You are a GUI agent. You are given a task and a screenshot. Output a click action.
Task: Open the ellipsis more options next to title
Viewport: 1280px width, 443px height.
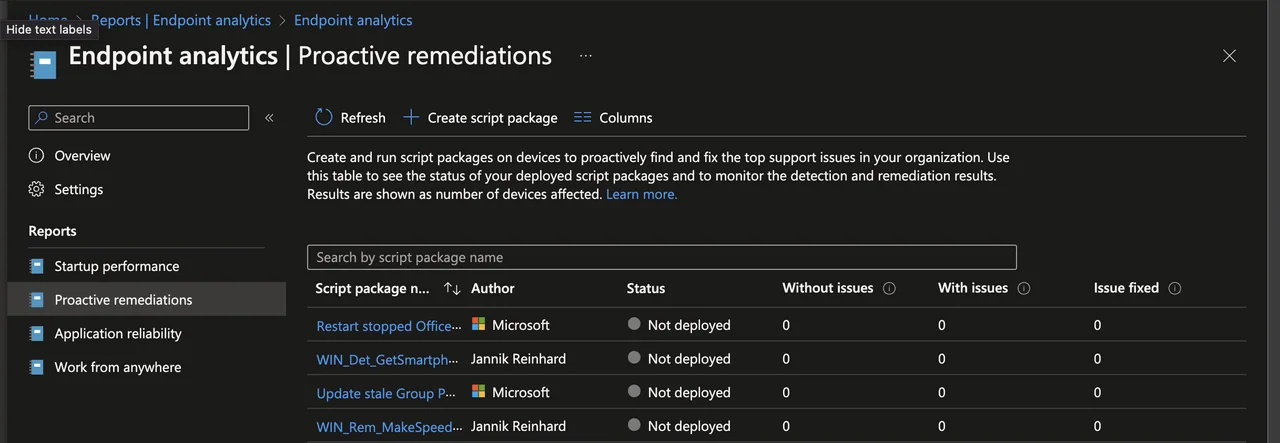tap(586, 56)
